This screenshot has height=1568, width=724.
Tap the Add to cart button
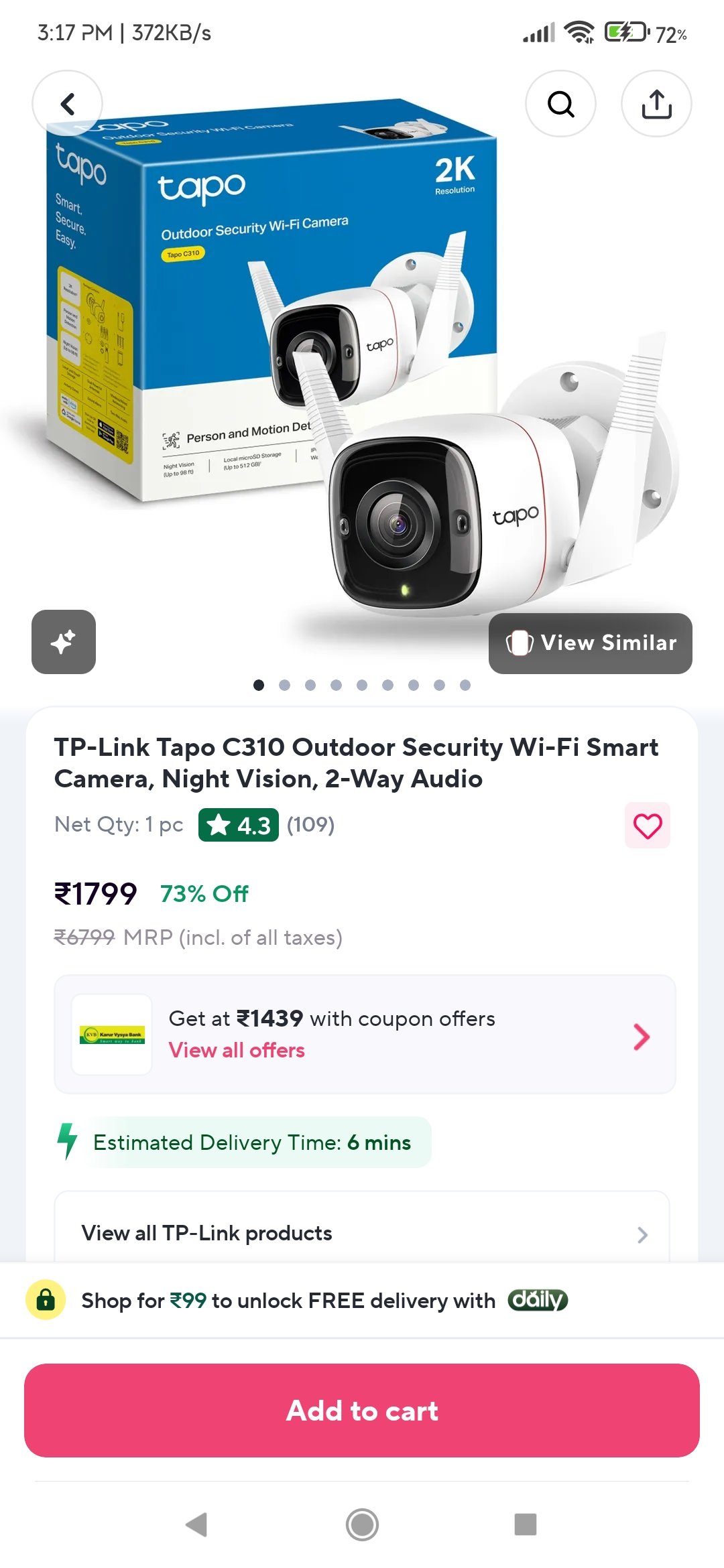(362, 1411)
